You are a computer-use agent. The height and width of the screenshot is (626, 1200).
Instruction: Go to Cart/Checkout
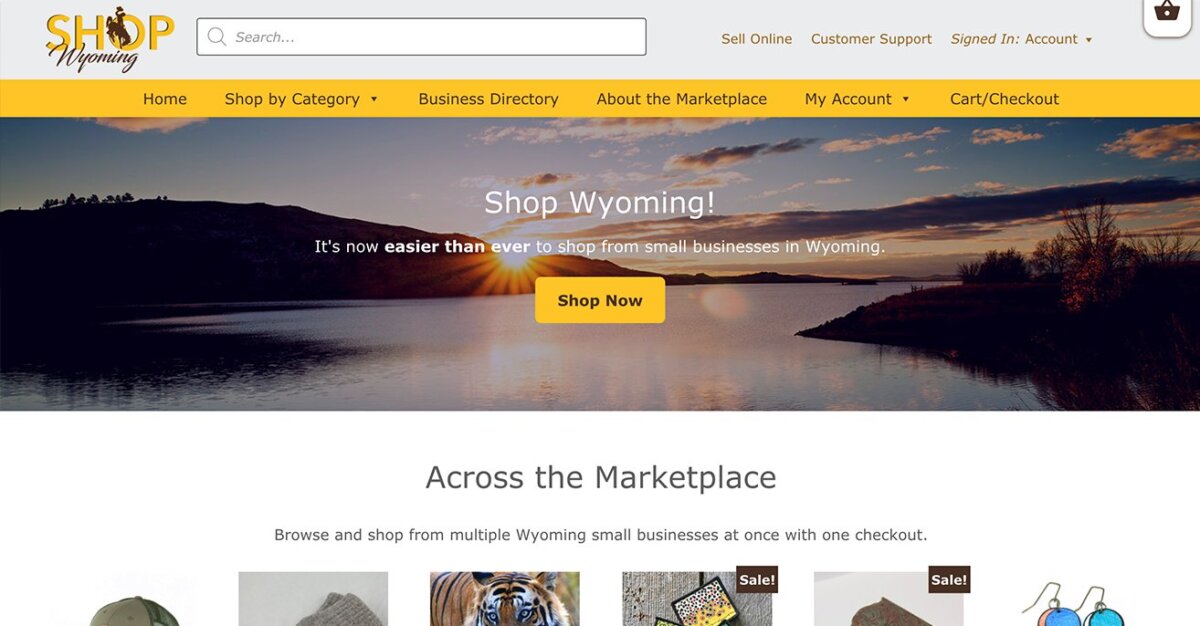(1004, 99)
